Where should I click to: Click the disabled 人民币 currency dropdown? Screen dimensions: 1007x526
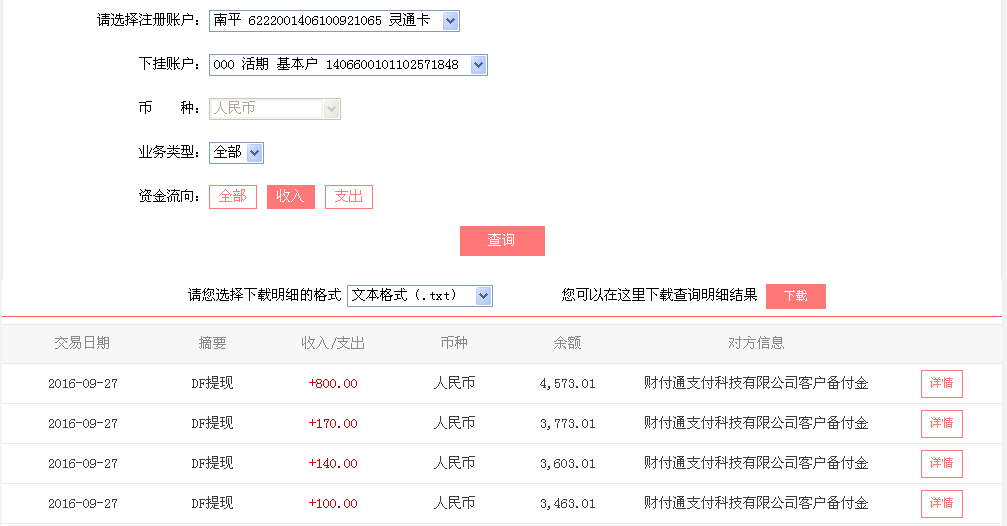[275, 109]
